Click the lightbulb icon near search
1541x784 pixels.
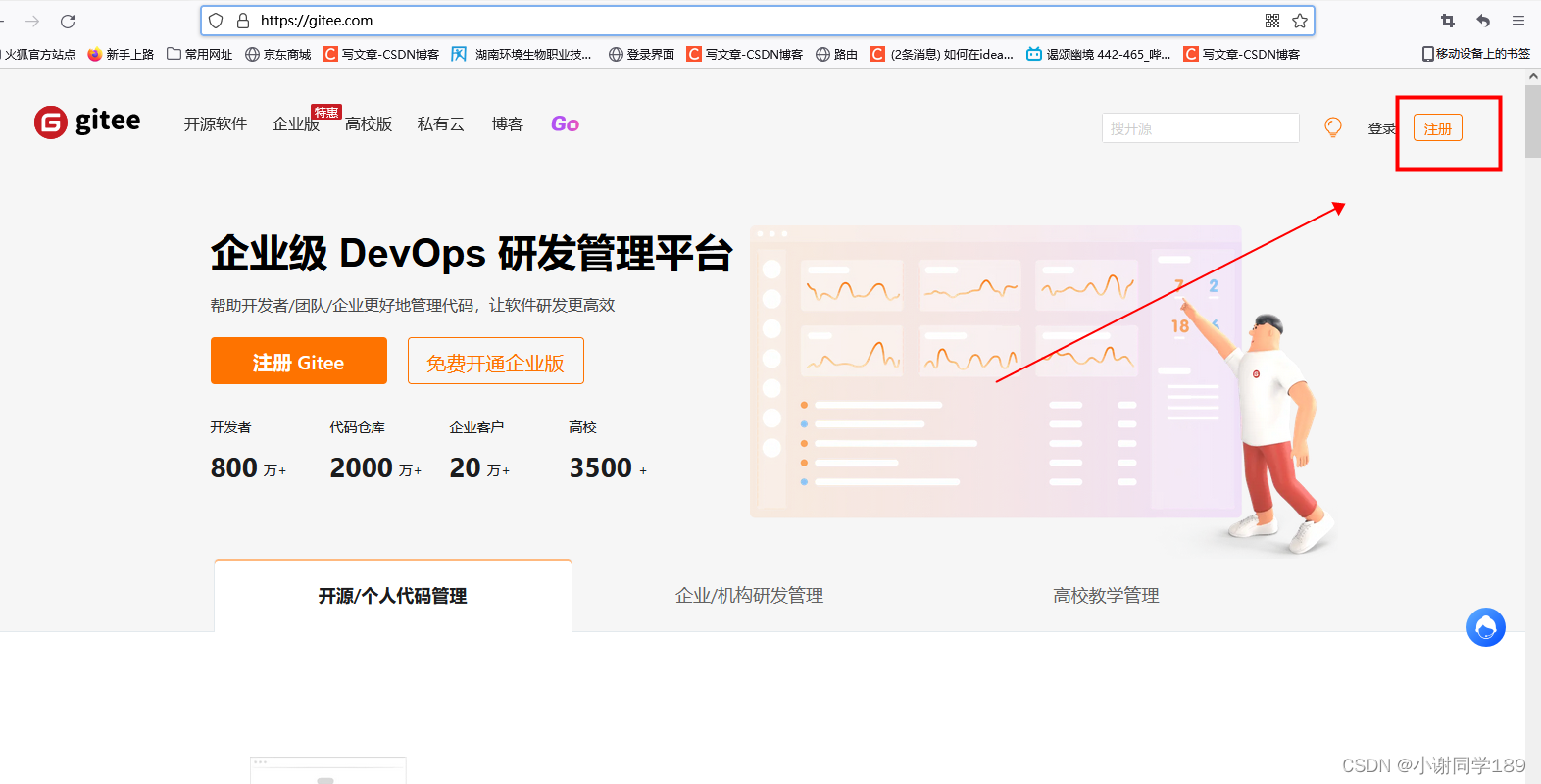pyautogui.click(x=1333, y=126)
